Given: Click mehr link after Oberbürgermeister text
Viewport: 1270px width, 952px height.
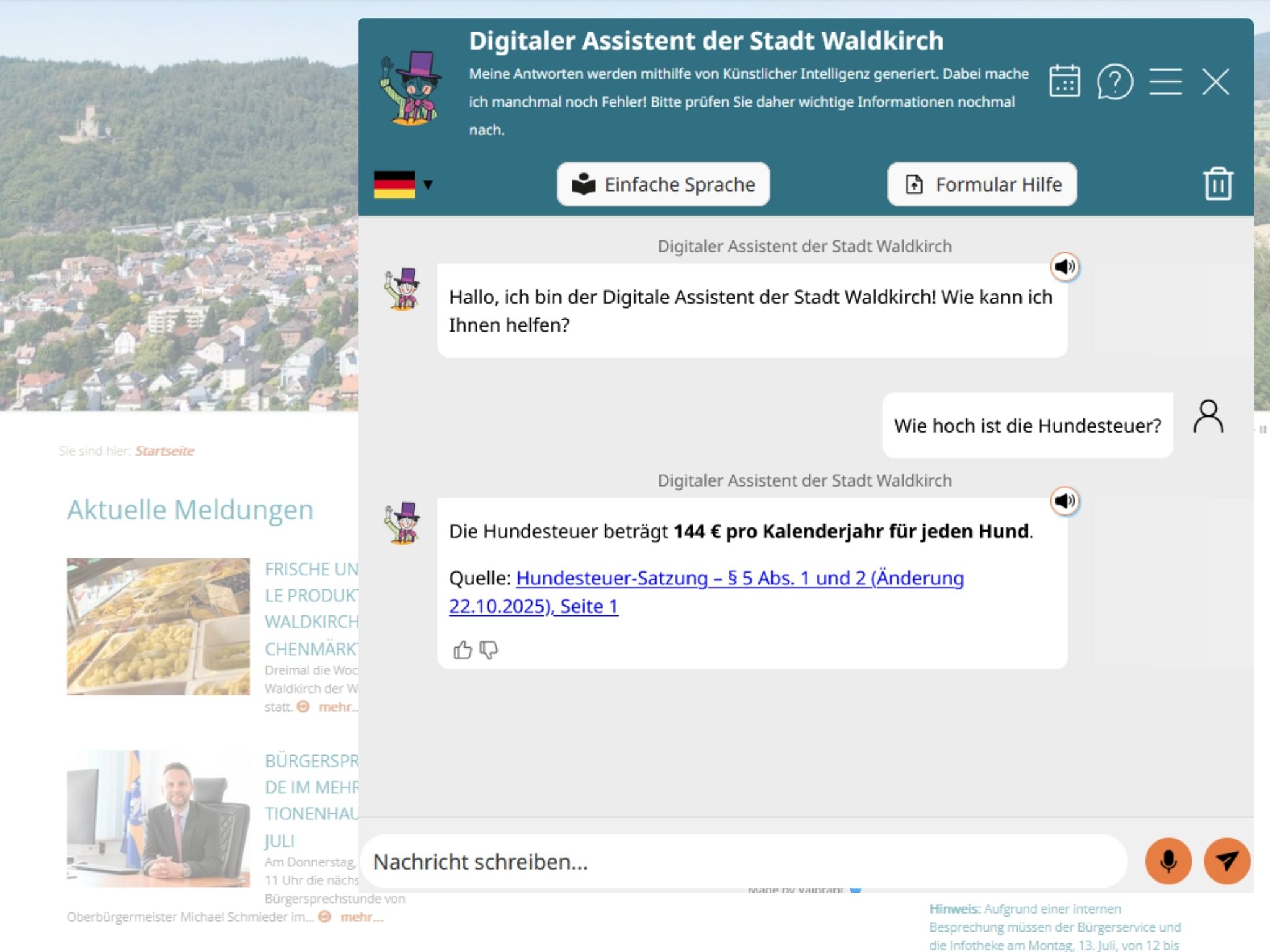Looking at the screenshot, I should point(362,917).
